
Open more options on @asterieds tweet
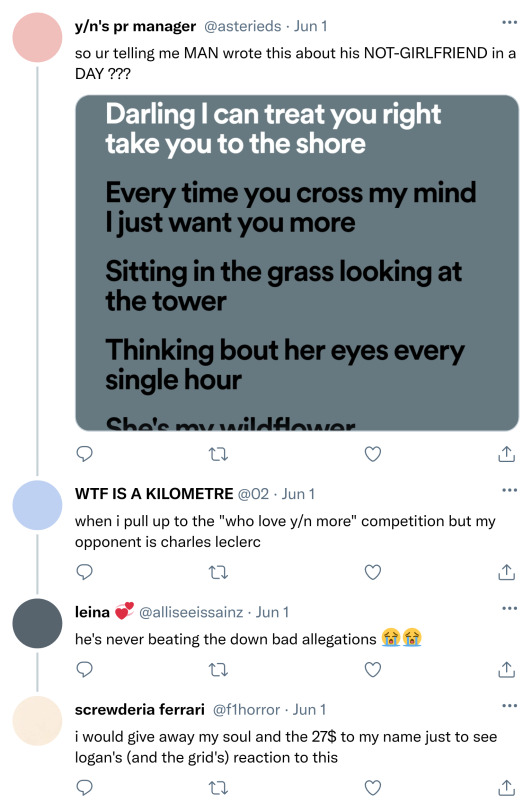coord(509,22)
